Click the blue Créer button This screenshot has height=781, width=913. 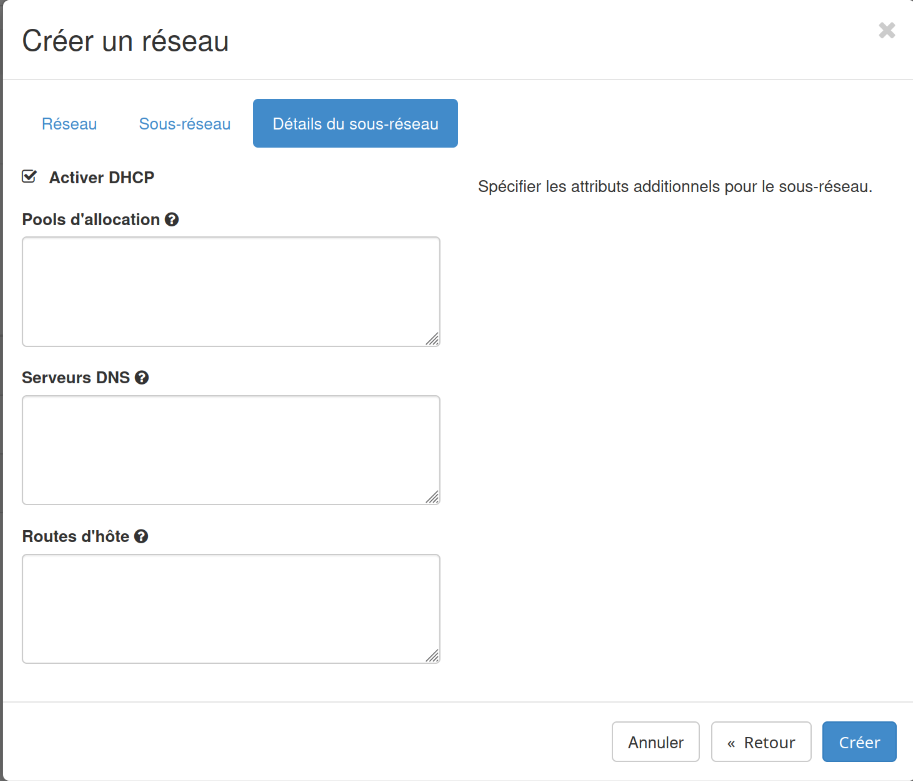pos(859,742)
